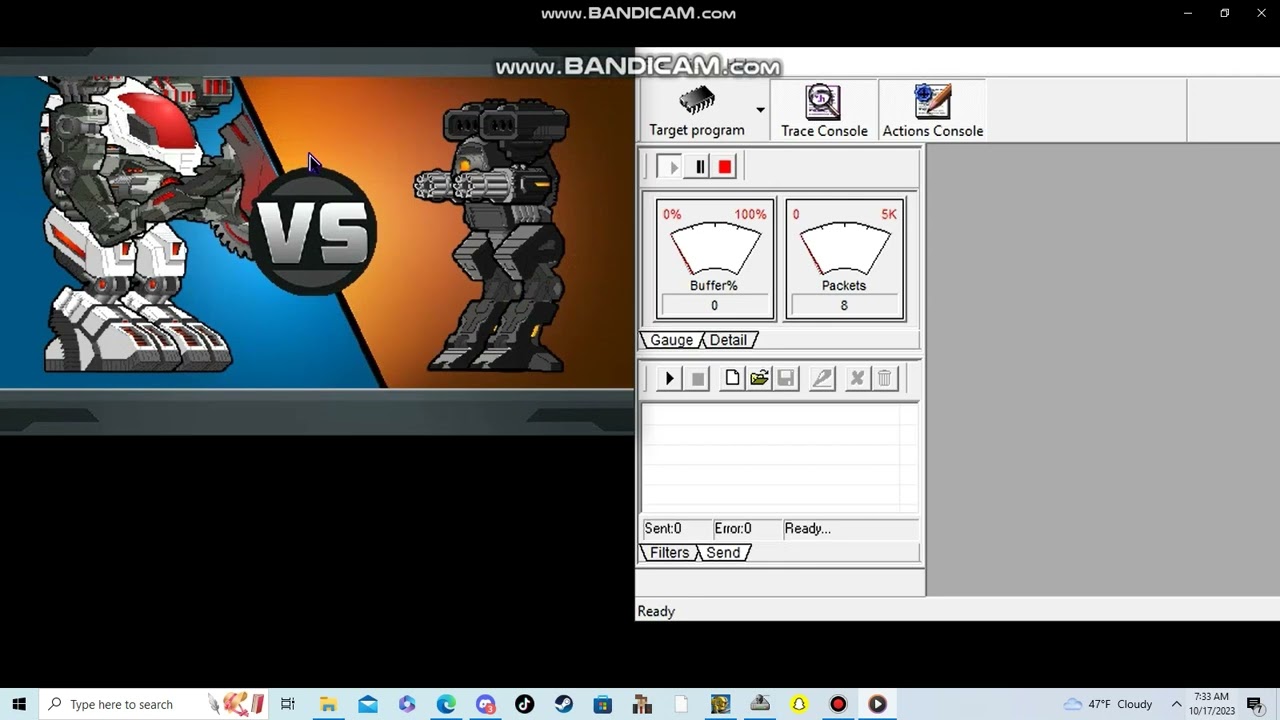Image resolution: width=1280 pixels, height=720 pixels.
Task: Pause the packet capture
Action: tap(699, 167)
